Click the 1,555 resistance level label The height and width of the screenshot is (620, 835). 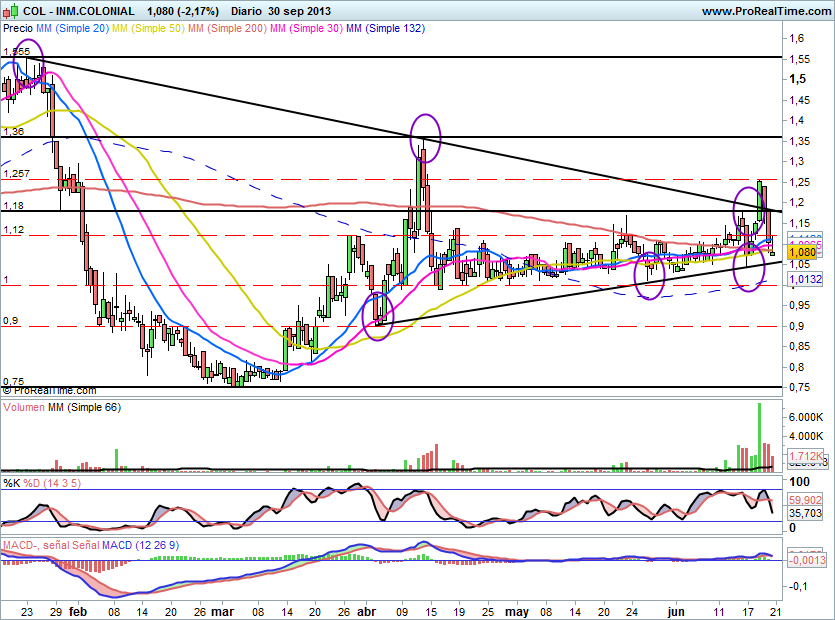click(x=16, y=50)
